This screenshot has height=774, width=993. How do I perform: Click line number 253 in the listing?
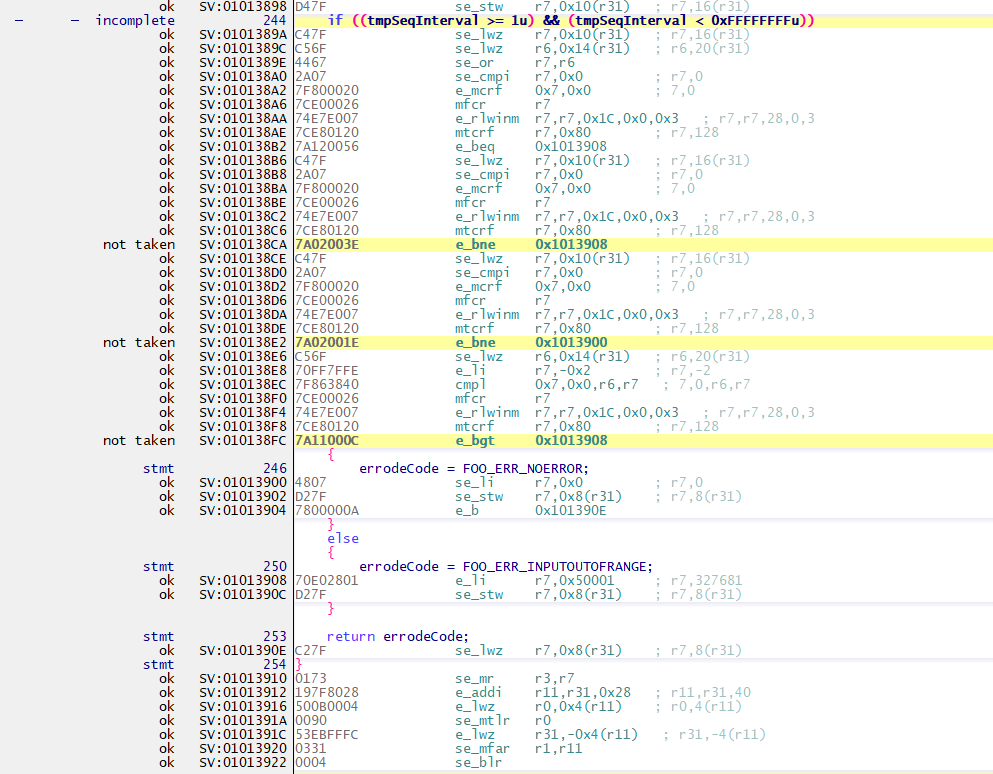(277, 636)
